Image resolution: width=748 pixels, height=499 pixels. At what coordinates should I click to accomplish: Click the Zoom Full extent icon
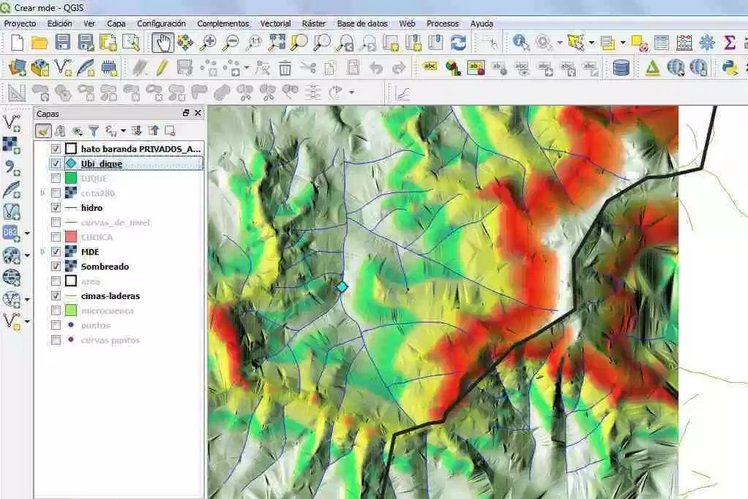click(x=276, y=42)
